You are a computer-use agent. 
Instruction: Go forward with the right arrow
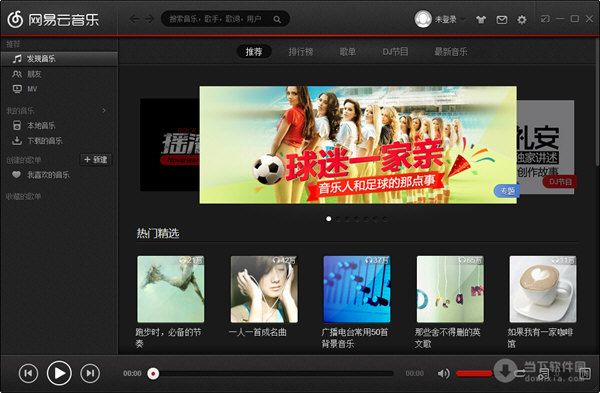(149, 19)
